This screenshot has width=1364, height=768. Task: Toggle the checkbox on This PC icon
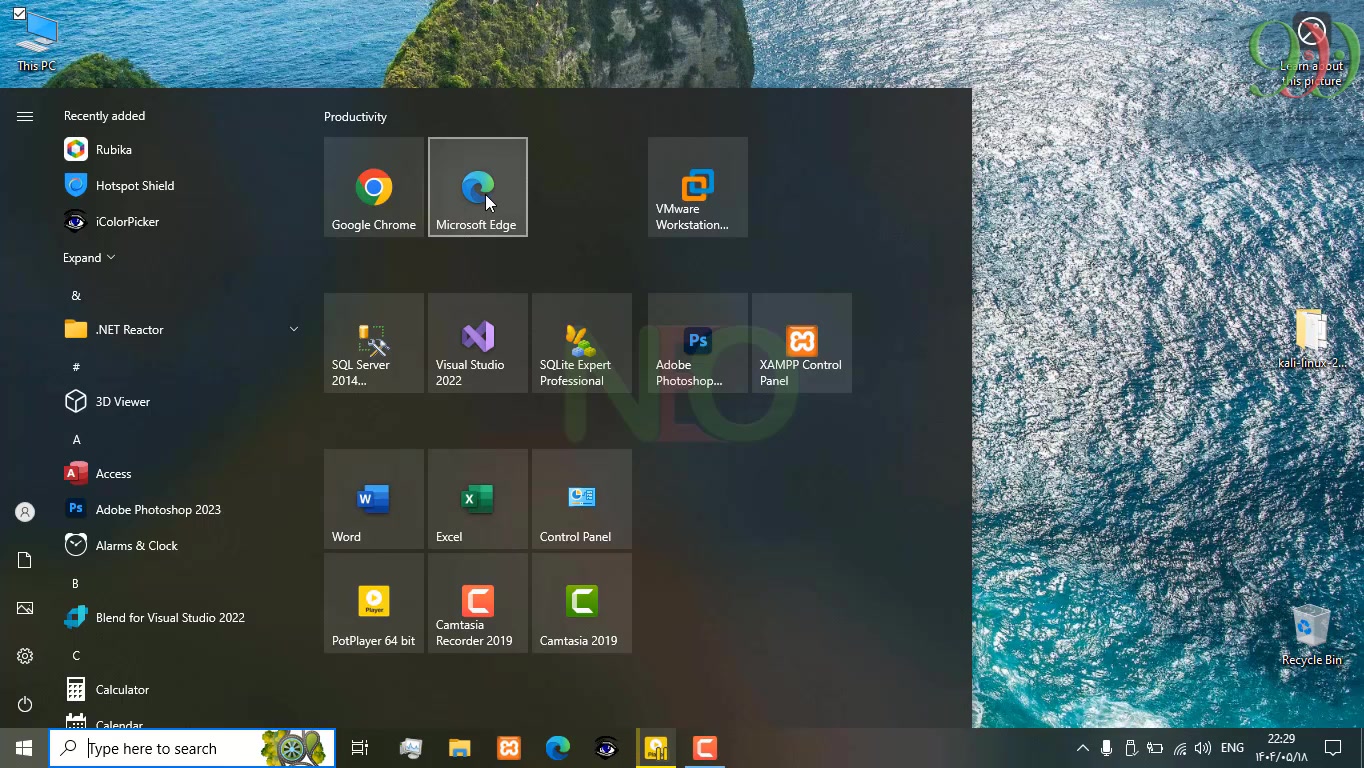tap(19, 14)
